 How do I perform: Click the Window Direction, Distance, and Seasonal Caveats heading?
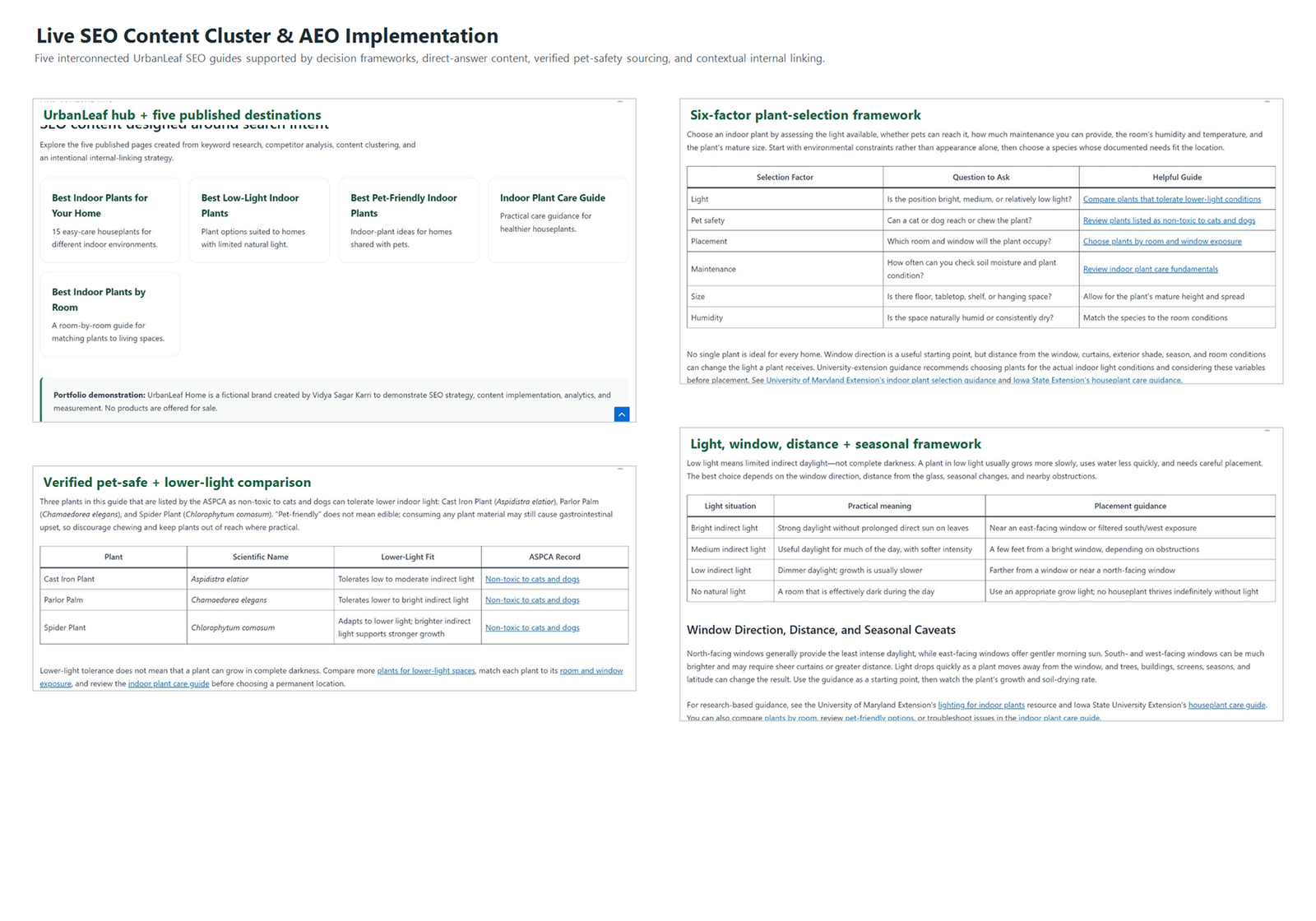(x=821, y=630)
